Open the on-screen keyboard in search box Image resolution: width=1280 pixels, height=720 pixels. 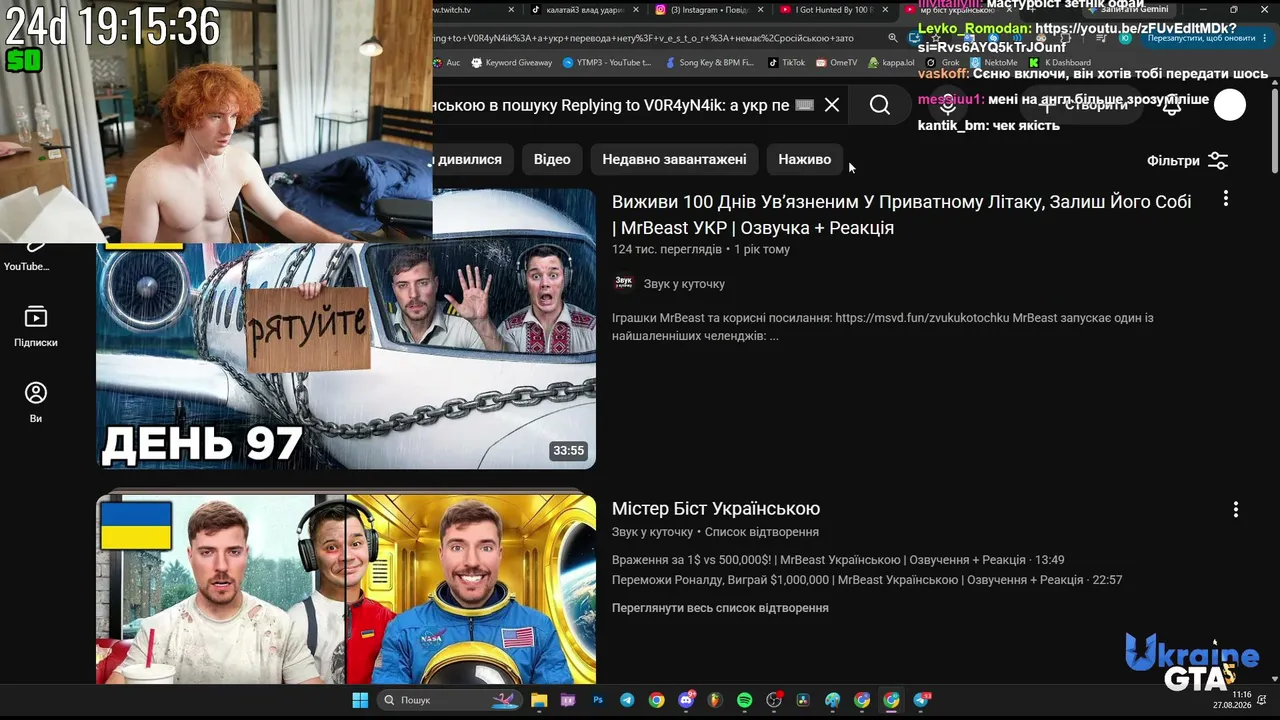coord(804,105)
